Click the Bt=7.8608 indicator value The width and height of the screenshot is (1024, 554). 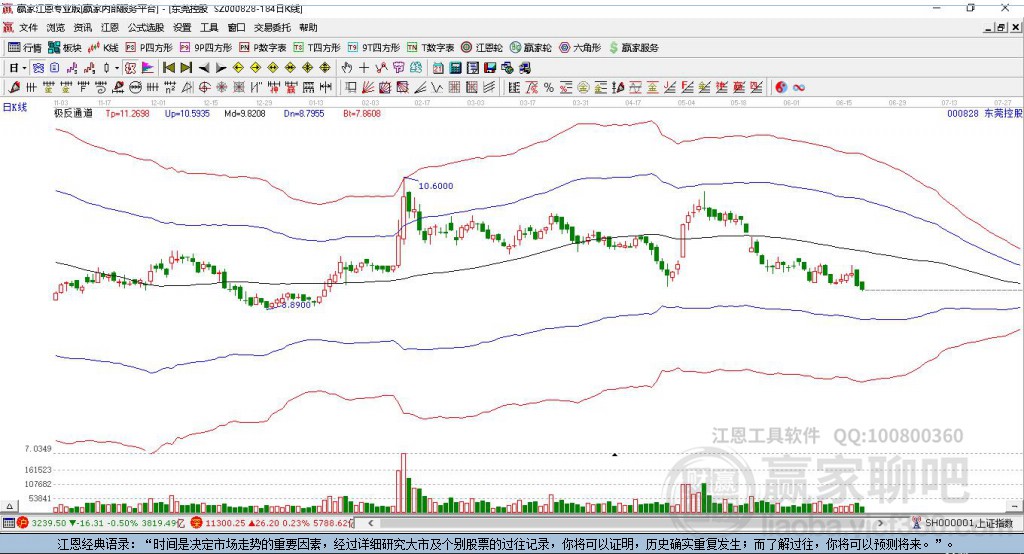[362, 113]
